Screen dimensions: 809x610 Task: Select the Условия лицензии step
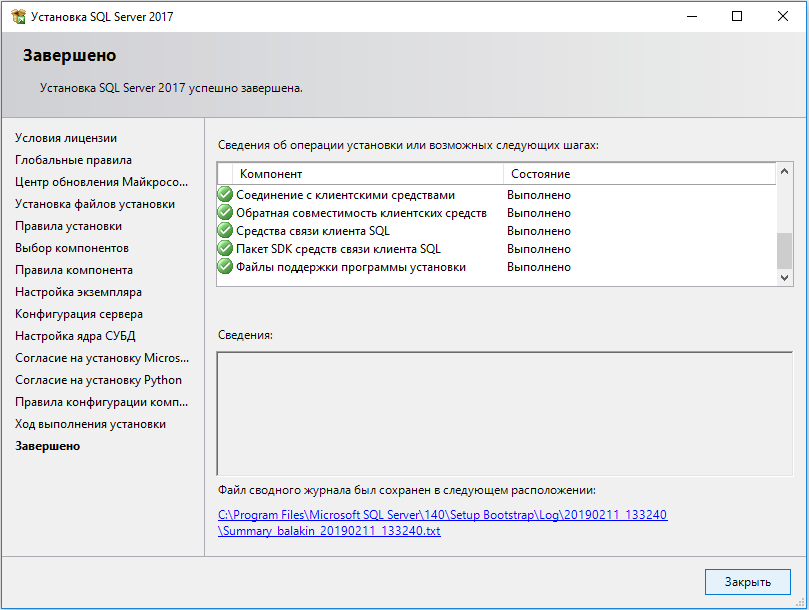(x=66, y=138)
